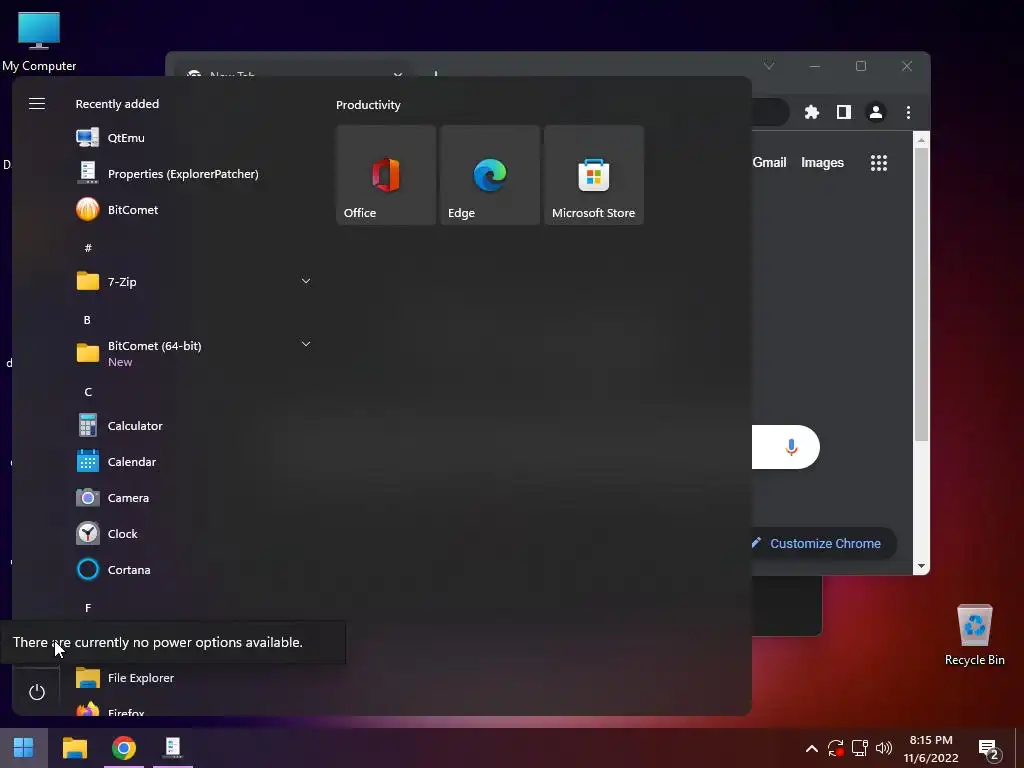Open the Calendar app
Screen dimensions: 1024x768
193,462
